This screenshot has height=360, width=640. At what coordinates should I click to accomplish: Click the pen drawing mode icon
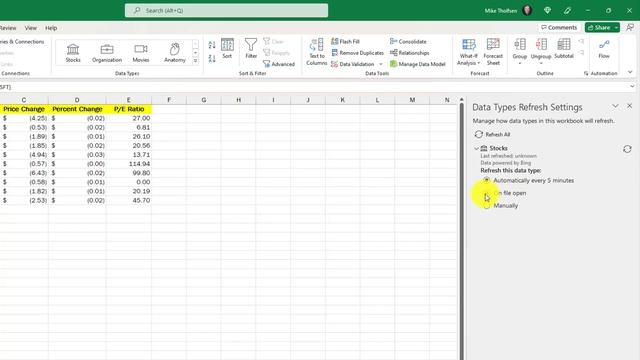click(x=567, y=10)
